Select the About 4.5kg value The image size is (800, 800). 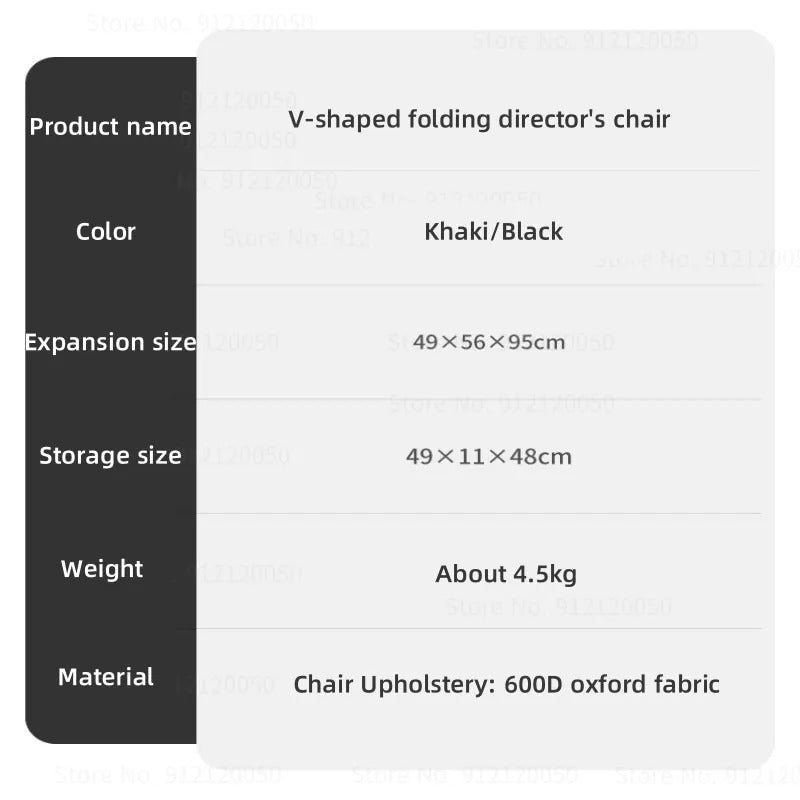506,574
